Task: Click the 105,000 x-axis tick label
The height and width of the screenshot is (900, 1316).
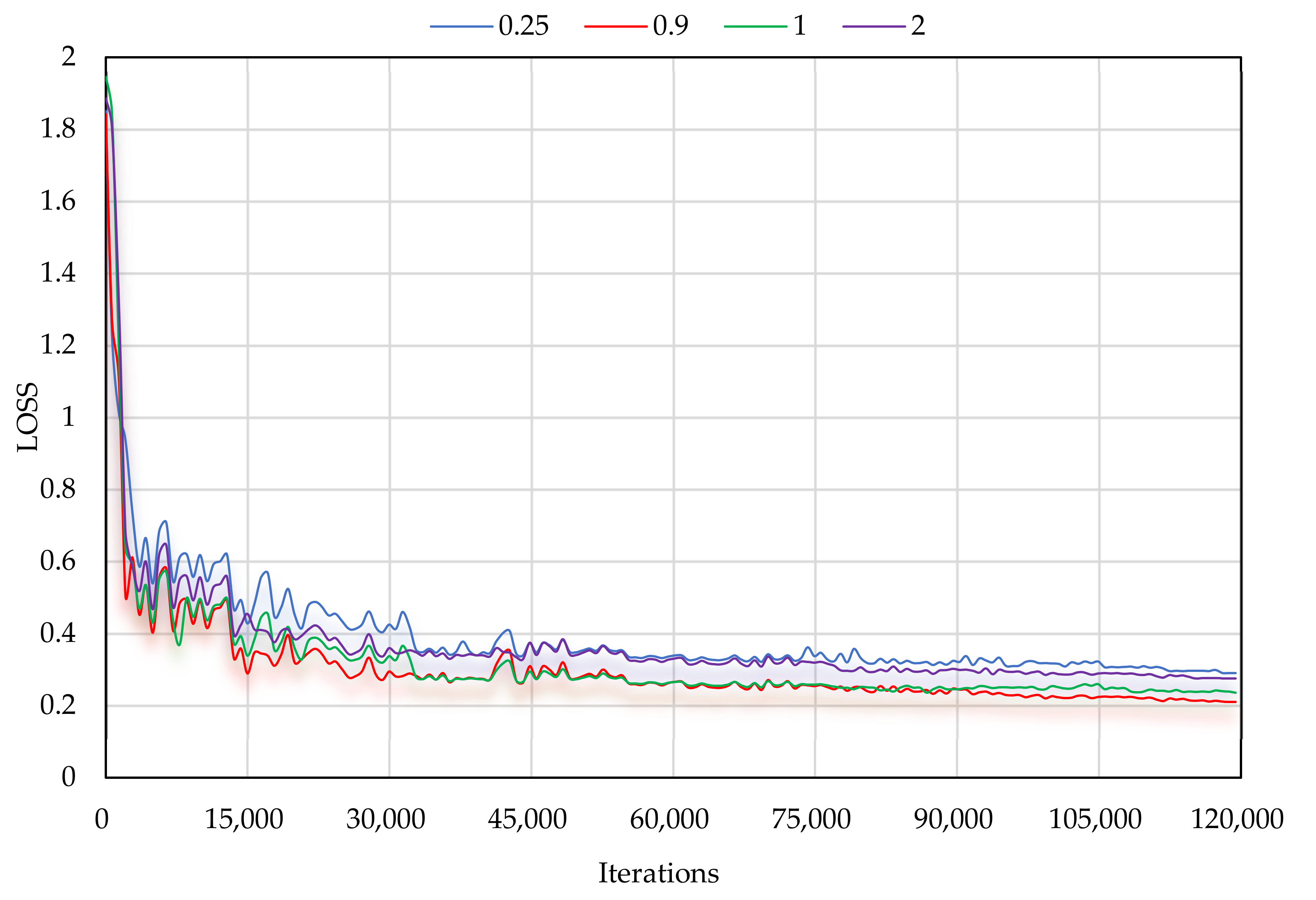Action: pos(1095,819)
